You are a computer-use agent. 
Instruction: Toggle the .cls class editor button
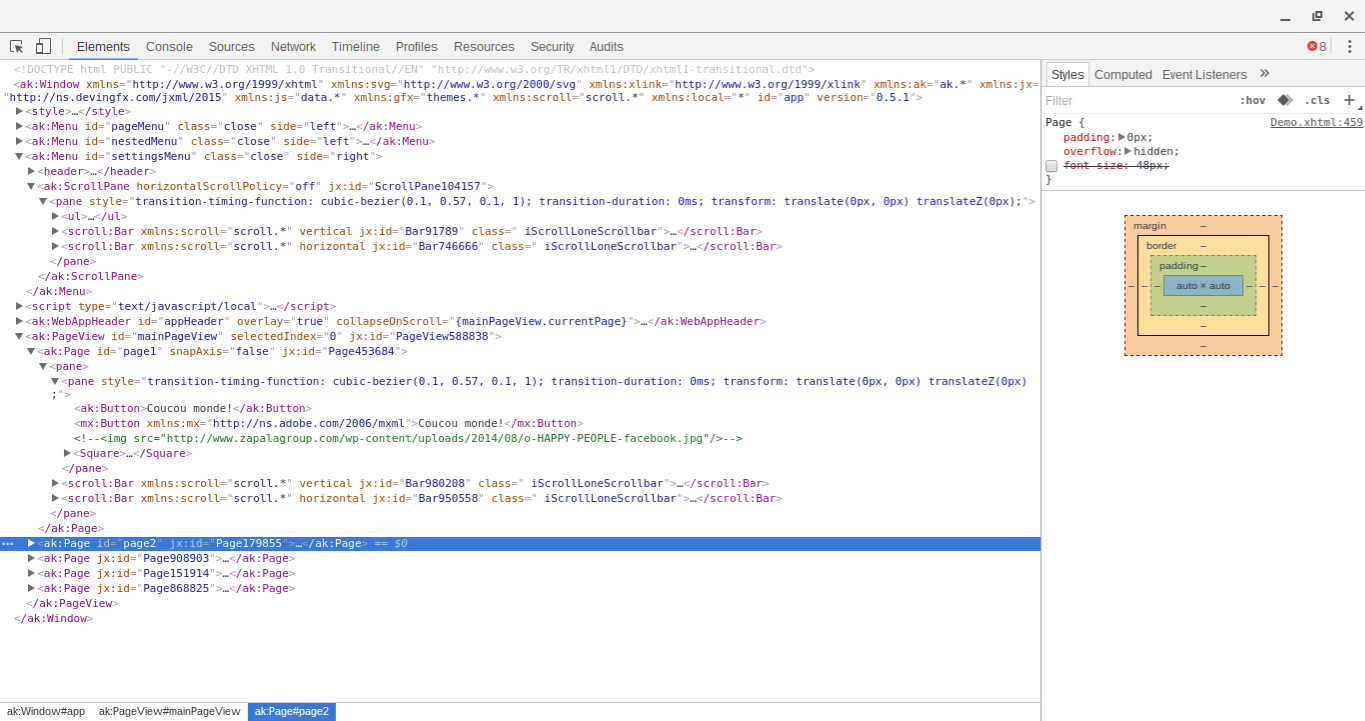[x=1317, y=100]
